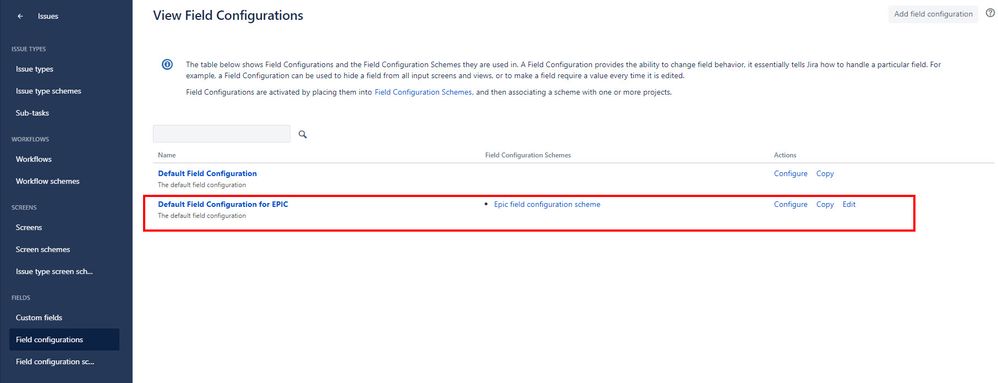Click the Field Configuration Schemes column header
This screenshot has width=998, height=383.
pyautogui.click(x=528, y=155)
